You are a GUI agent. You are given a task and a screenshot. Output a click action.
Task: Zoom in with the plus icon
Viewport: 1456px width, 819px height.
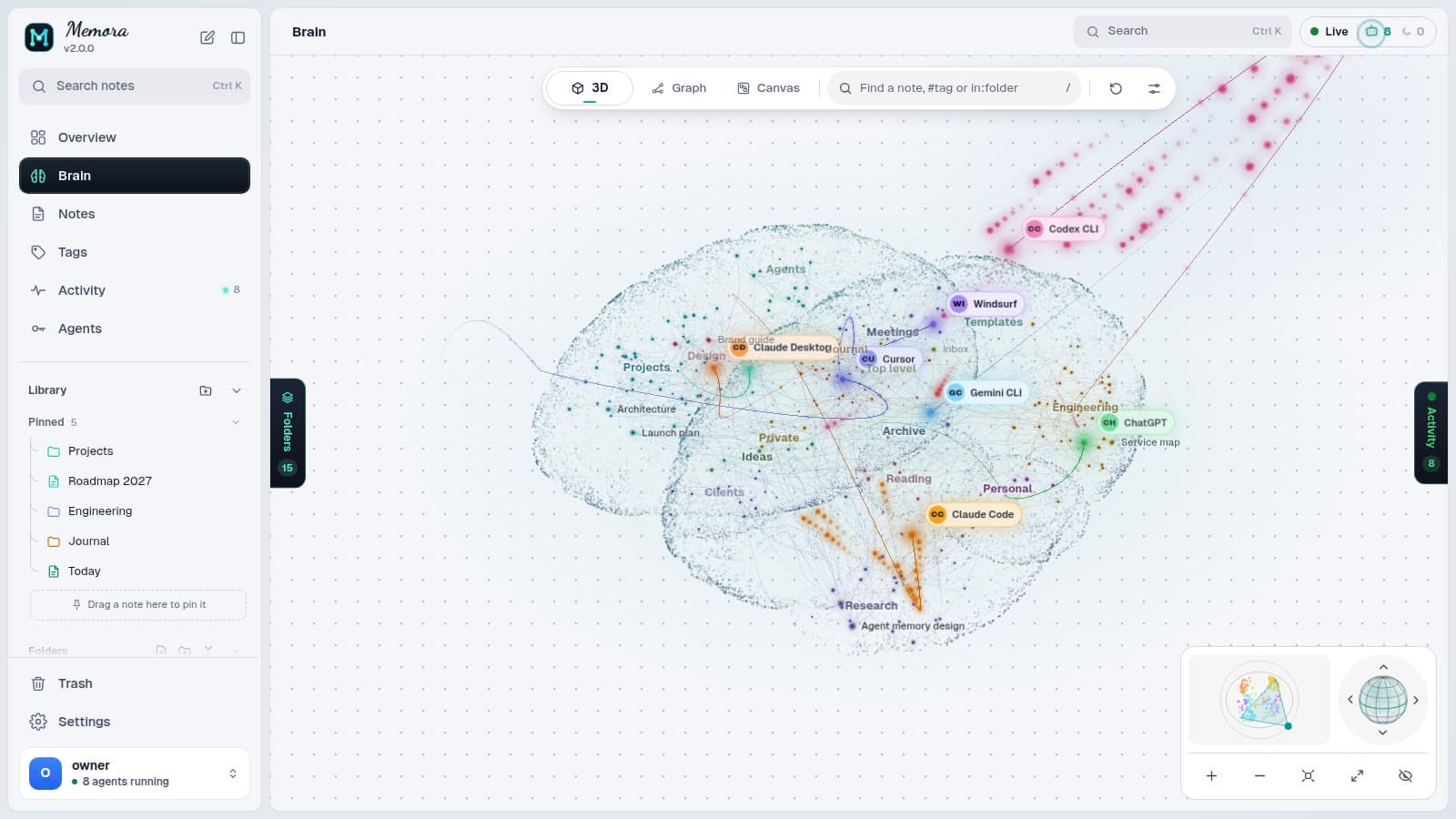pos(1211,776)
